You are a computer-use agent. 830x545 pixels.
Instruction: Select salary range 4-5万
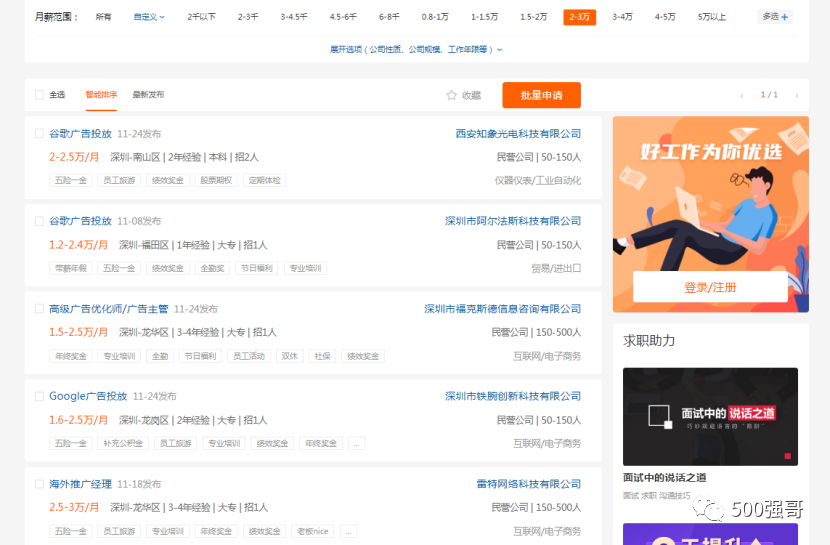point(665,17)
